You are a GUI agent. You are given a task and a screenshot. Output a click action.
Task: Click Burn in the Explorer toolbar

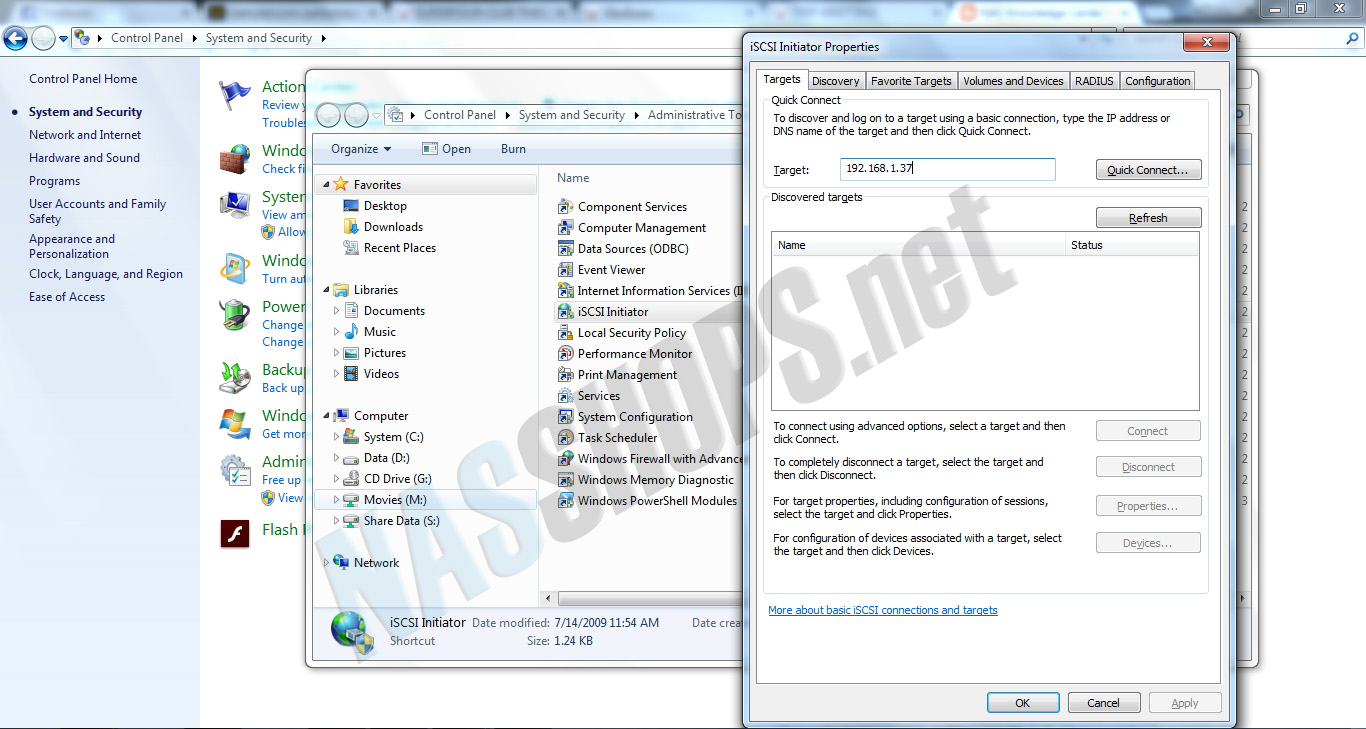point(513,149)
